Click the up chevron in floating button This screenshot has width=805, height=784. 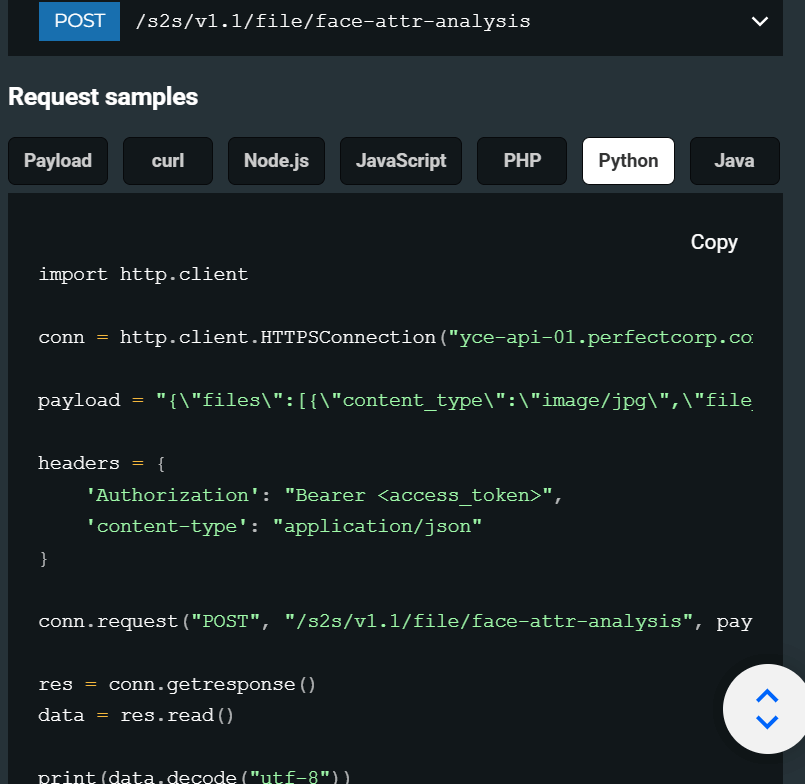tap(767, 696)
